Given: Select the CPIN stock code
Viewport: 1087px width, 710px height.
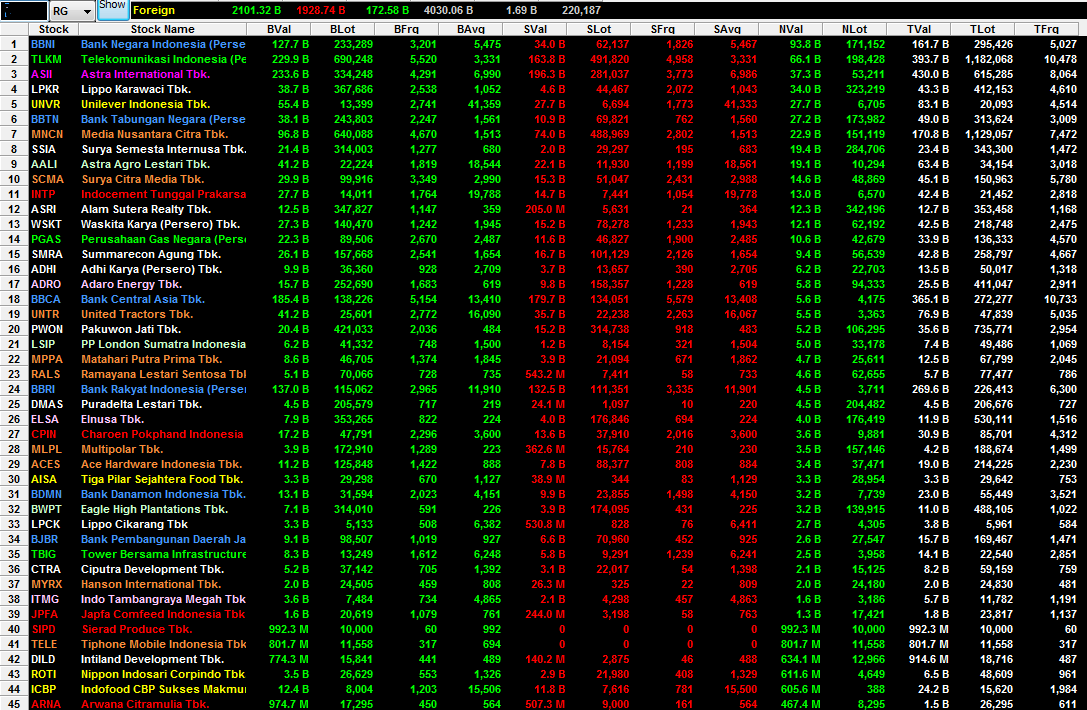Looking at the screenshot, I should 43,435.
